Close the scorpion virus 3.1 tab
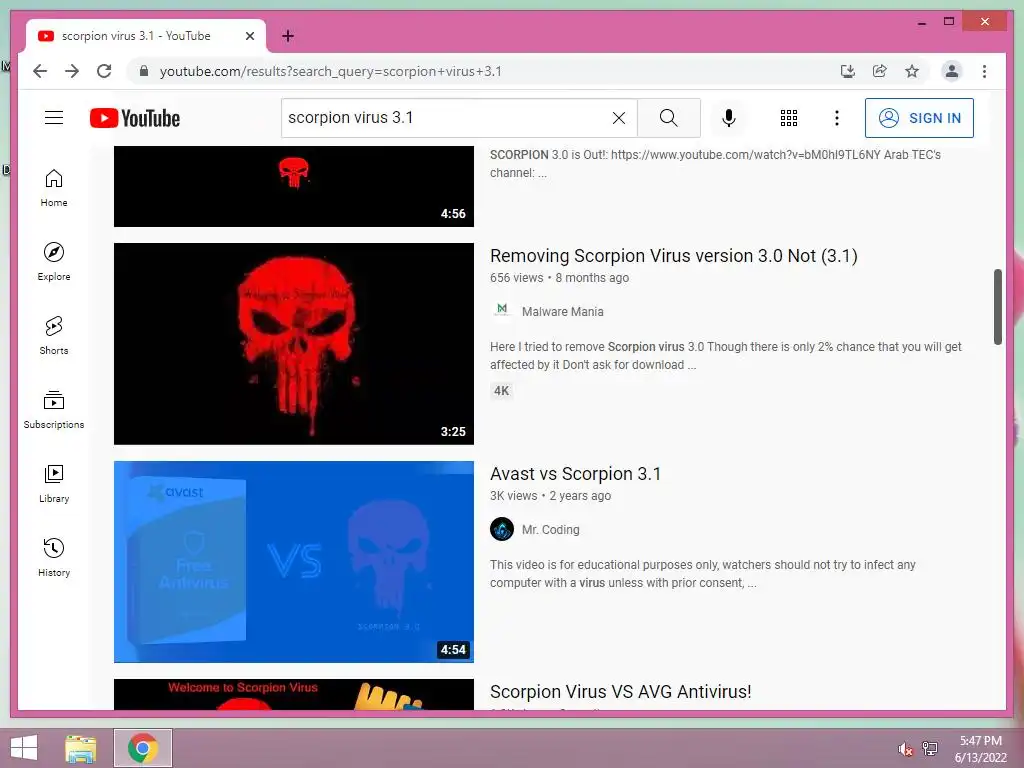This screenshot has width=1024, height=768. [x=249, y=36]
